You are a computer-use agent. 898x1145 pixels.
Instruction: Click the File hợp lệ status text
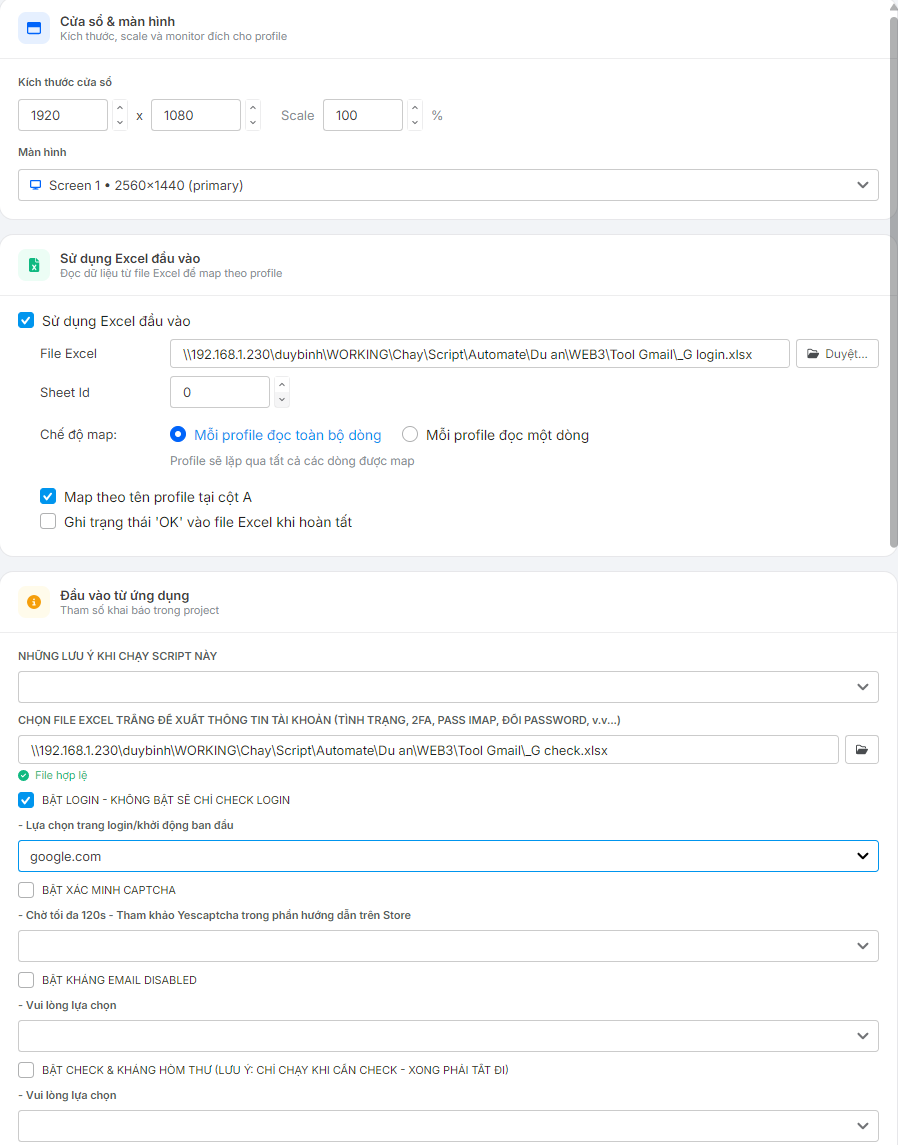tap(61, 776)
